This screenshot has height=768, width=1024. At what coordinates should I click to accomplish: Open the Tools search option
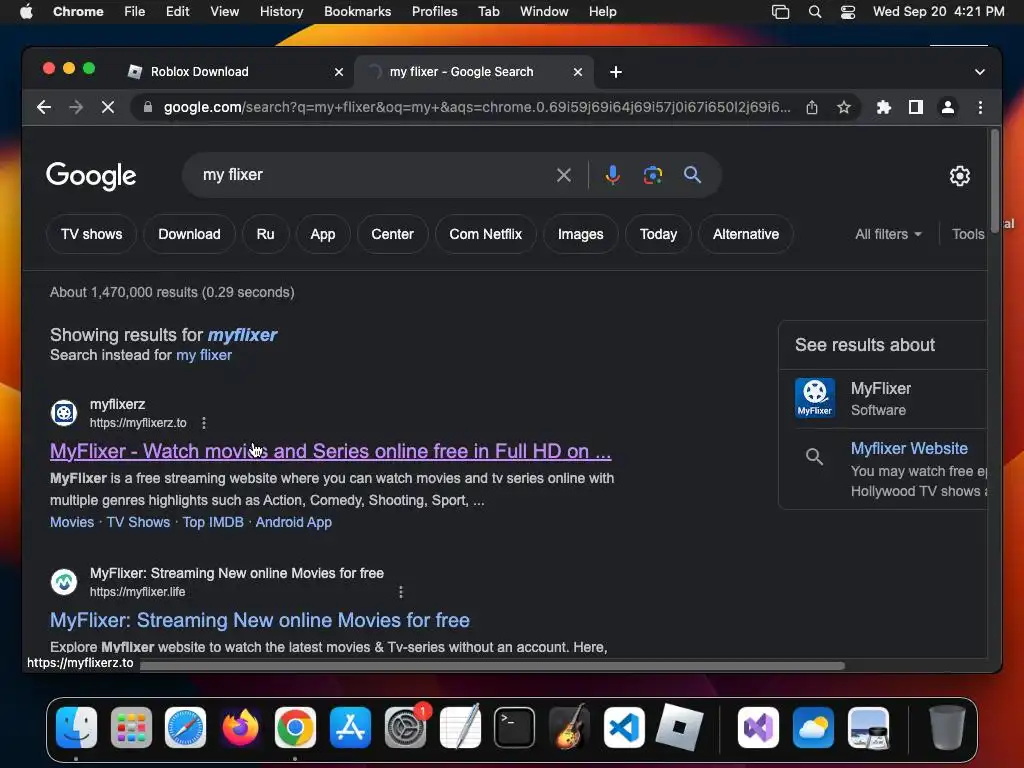point(968,234)
